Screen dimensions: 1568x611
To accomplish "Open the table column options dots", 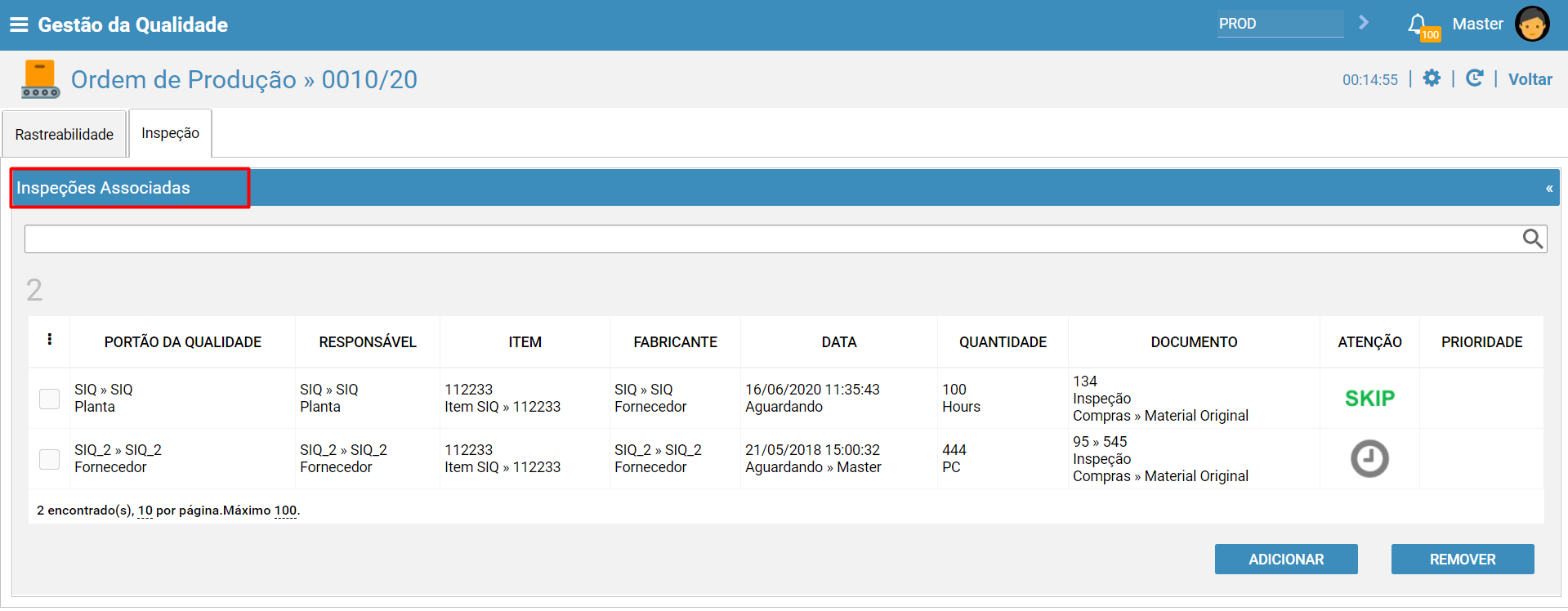I will pos(50,340).
